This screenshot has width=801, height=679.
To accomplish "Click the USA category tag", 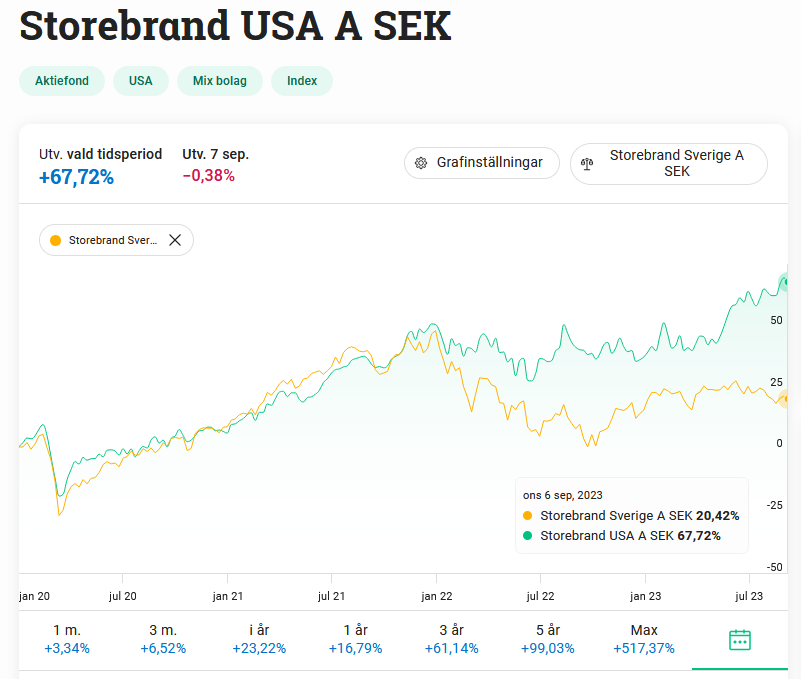I will 141,81.
